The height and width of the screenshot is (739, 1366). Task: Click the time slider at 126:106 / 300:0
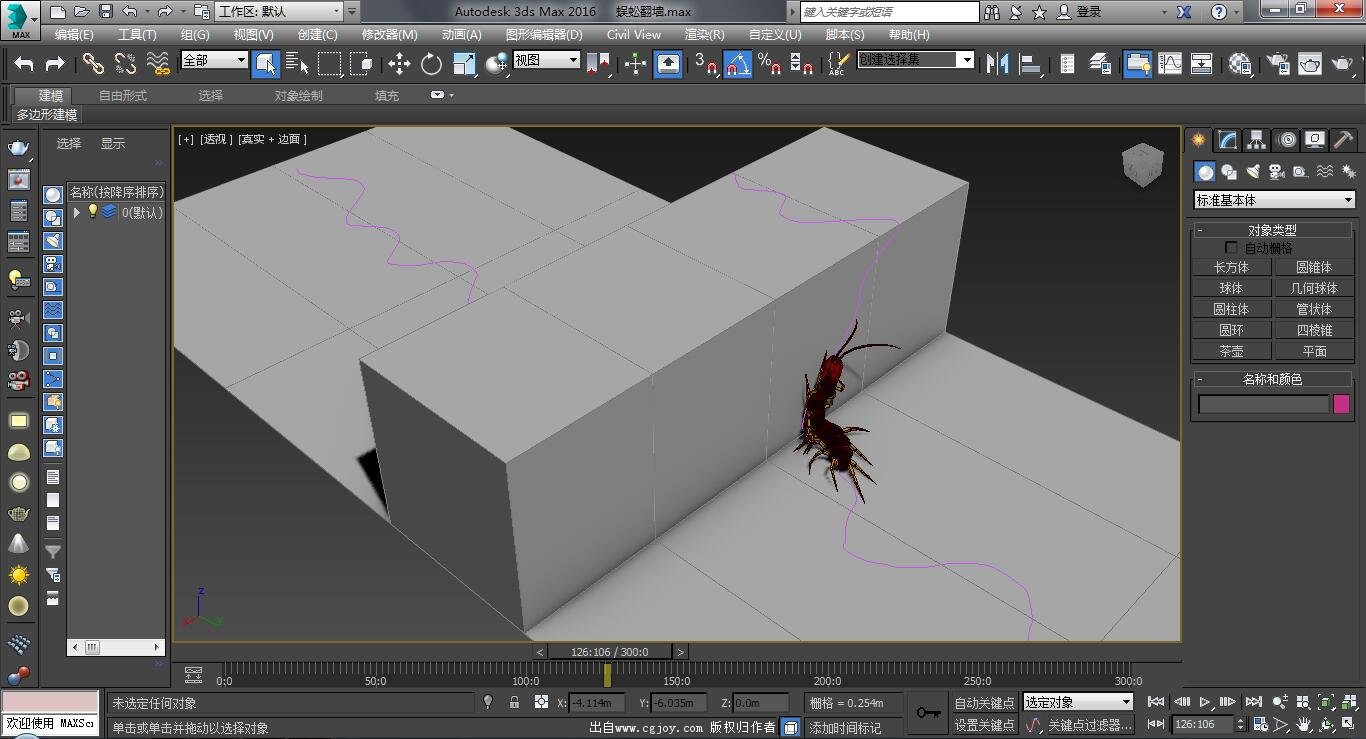[x=611, y=652]
